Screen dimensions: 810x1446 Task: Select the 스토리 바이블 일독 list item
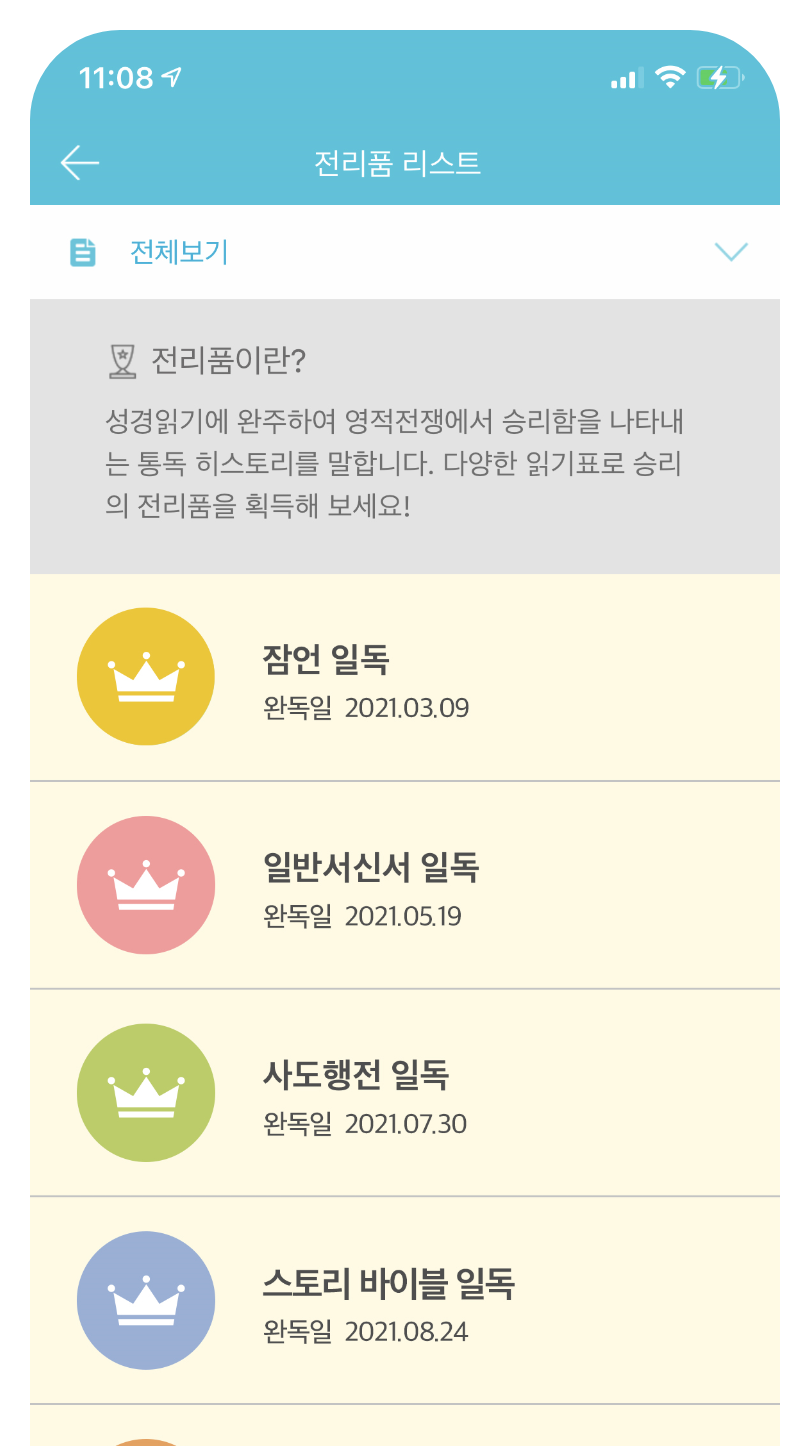coord(405,1300)
